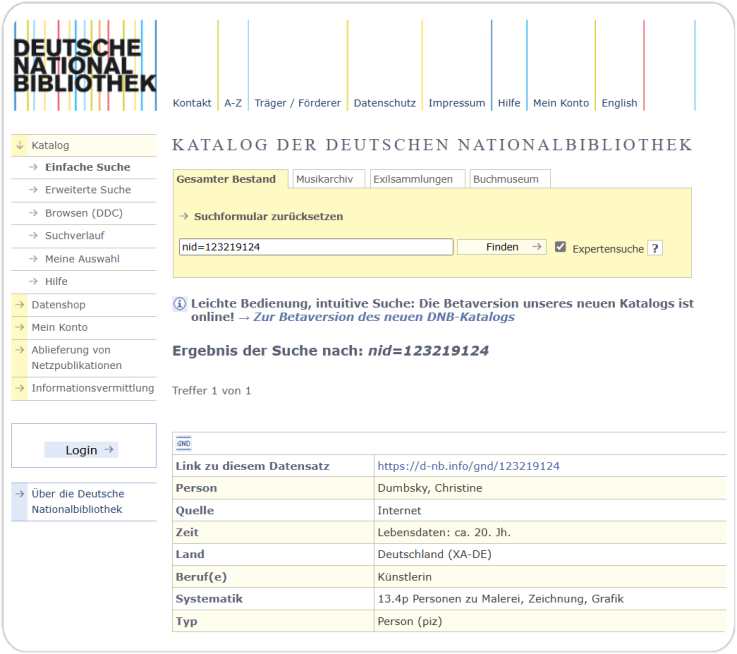Click the Login button
The width and height of the screenshot is (737, 654).
tap(81, 450)
